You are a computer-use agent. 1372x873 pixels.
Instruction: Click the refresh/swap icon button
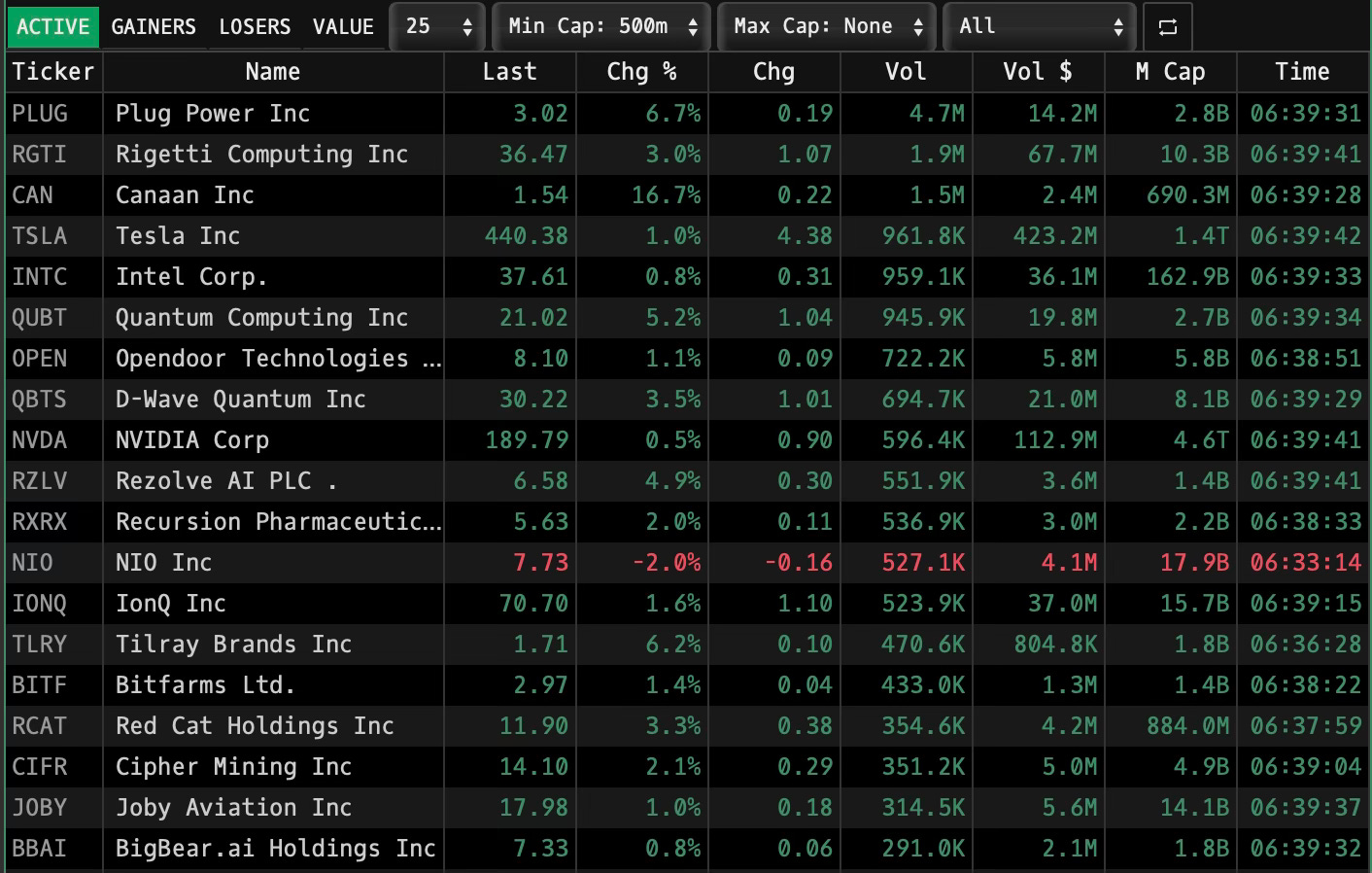point(1168,27)
